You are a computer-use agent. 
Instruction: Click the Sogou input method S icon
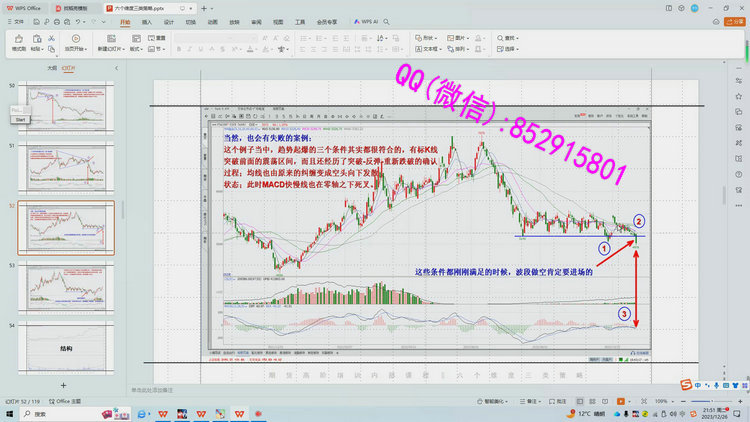pos(687,386)
